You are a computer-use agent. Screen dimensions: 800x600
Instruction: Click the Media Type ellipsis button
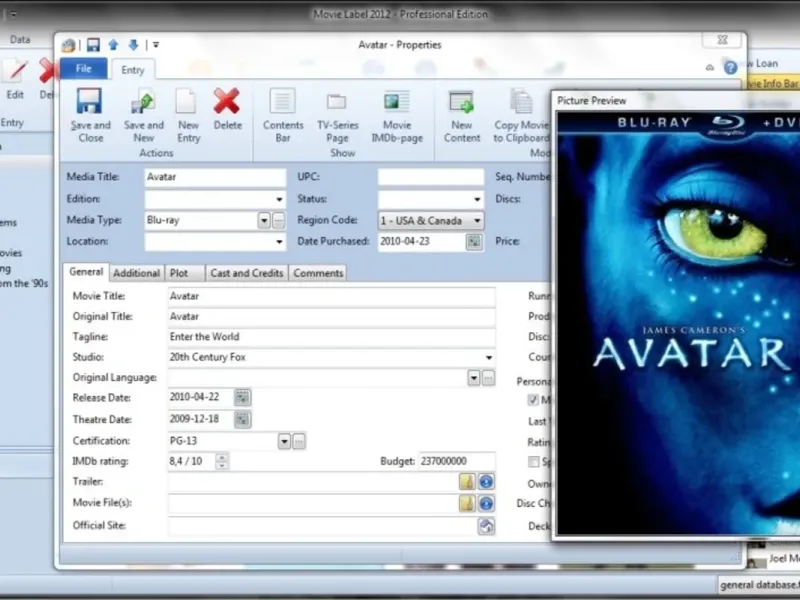pyautogui.click(x=278, y=221)
